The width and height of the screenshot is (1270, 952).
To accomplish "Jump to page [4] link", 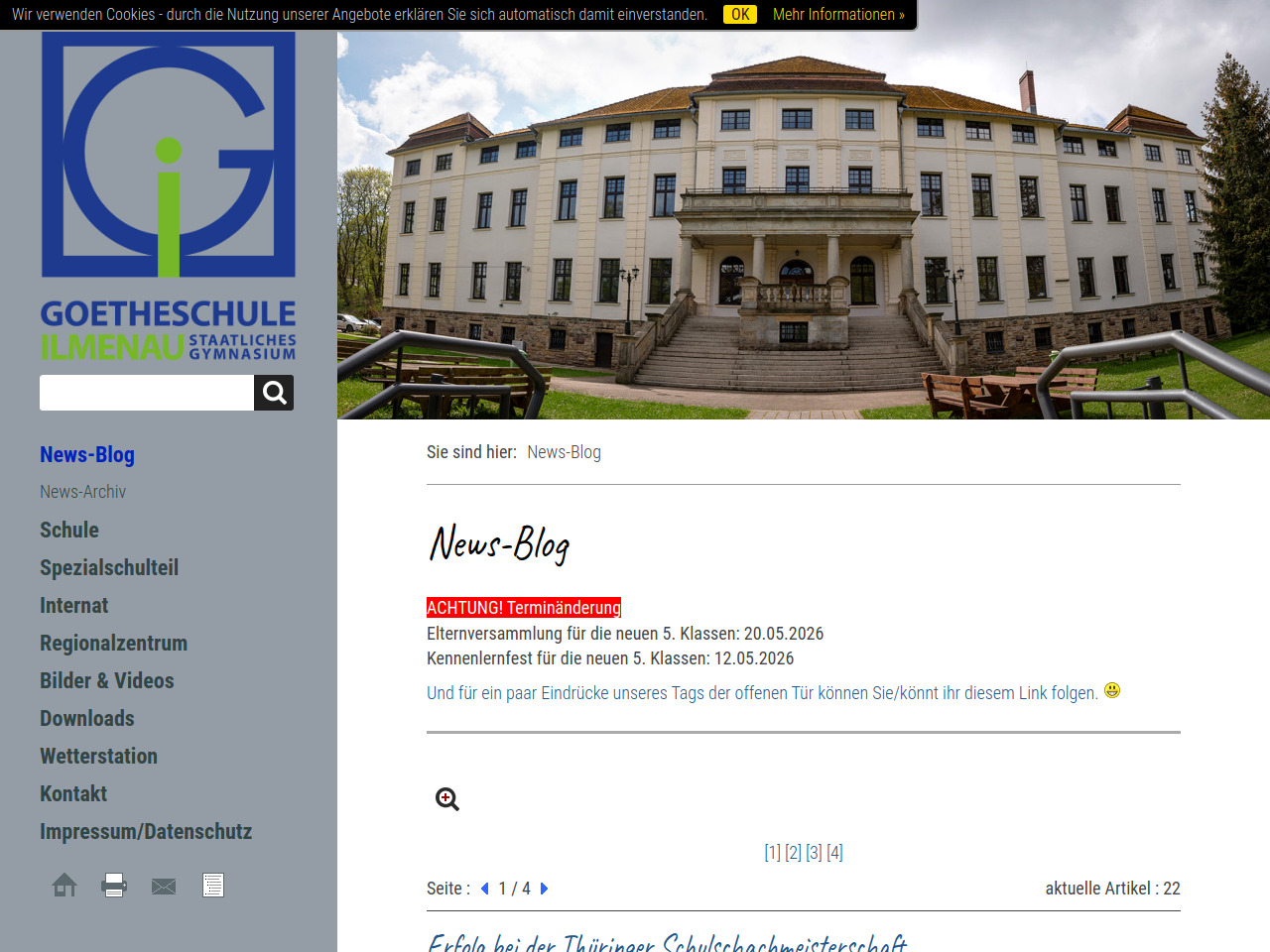I will (834, 853).
